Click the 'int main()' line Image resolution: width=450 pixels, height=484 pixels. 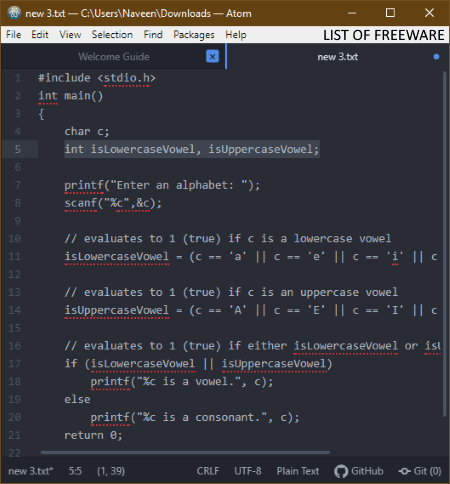pos(71,96)
